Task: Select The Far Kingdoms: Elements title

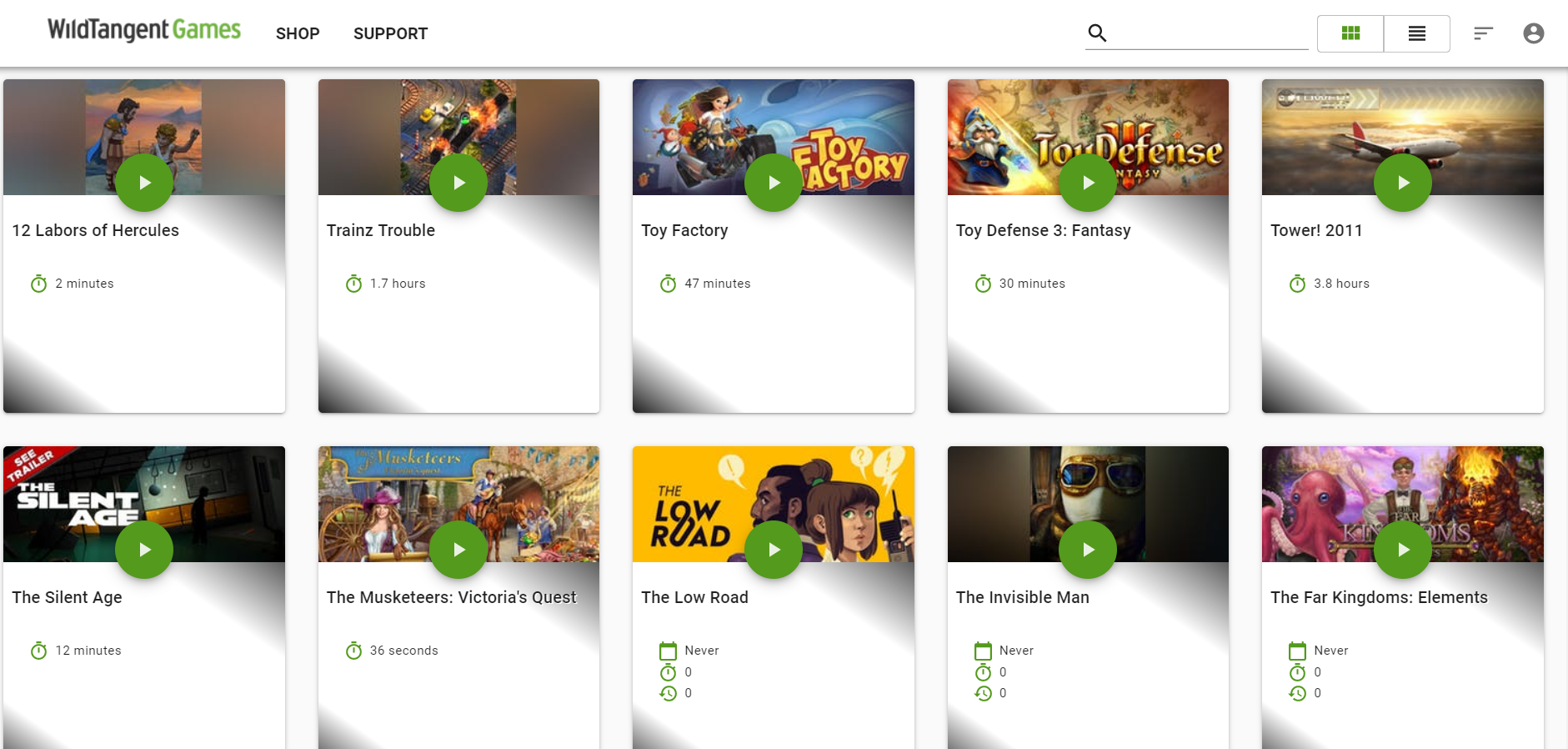Action: [x=1379, y=597]
